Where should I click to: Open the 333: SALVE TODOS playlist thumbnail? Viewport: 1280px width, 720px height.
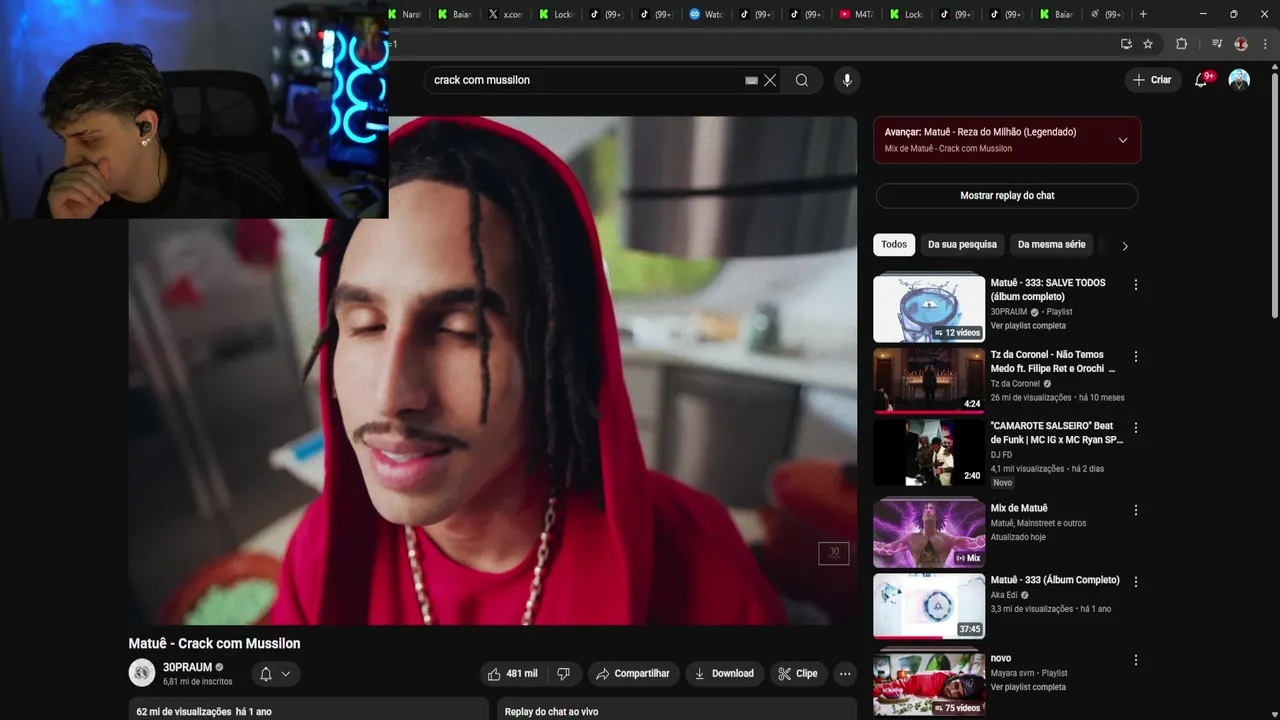coord(929,309)
